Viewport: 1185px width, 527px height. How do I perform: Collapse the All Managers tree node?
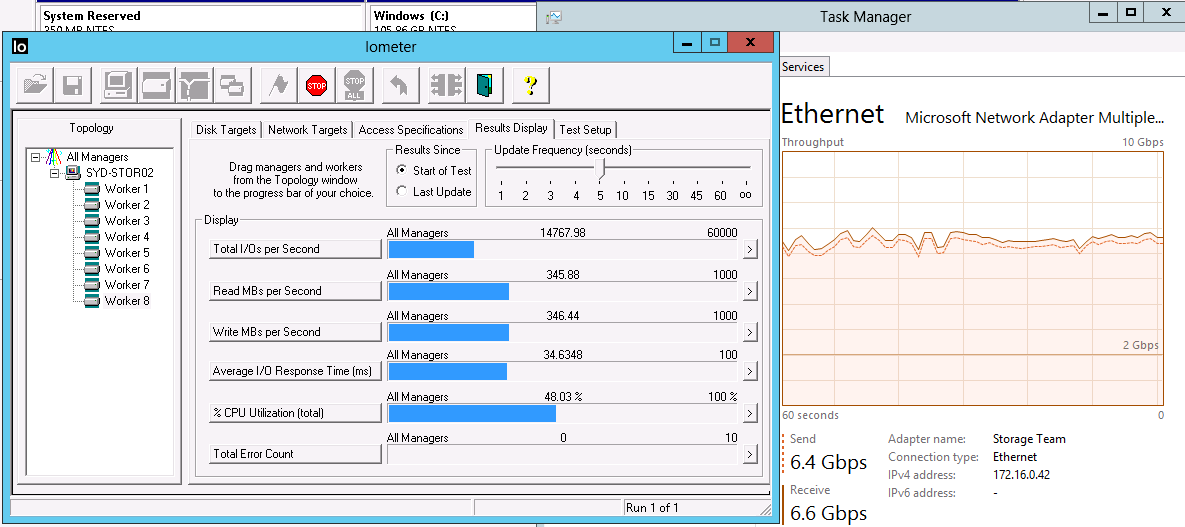pos(36,157)
